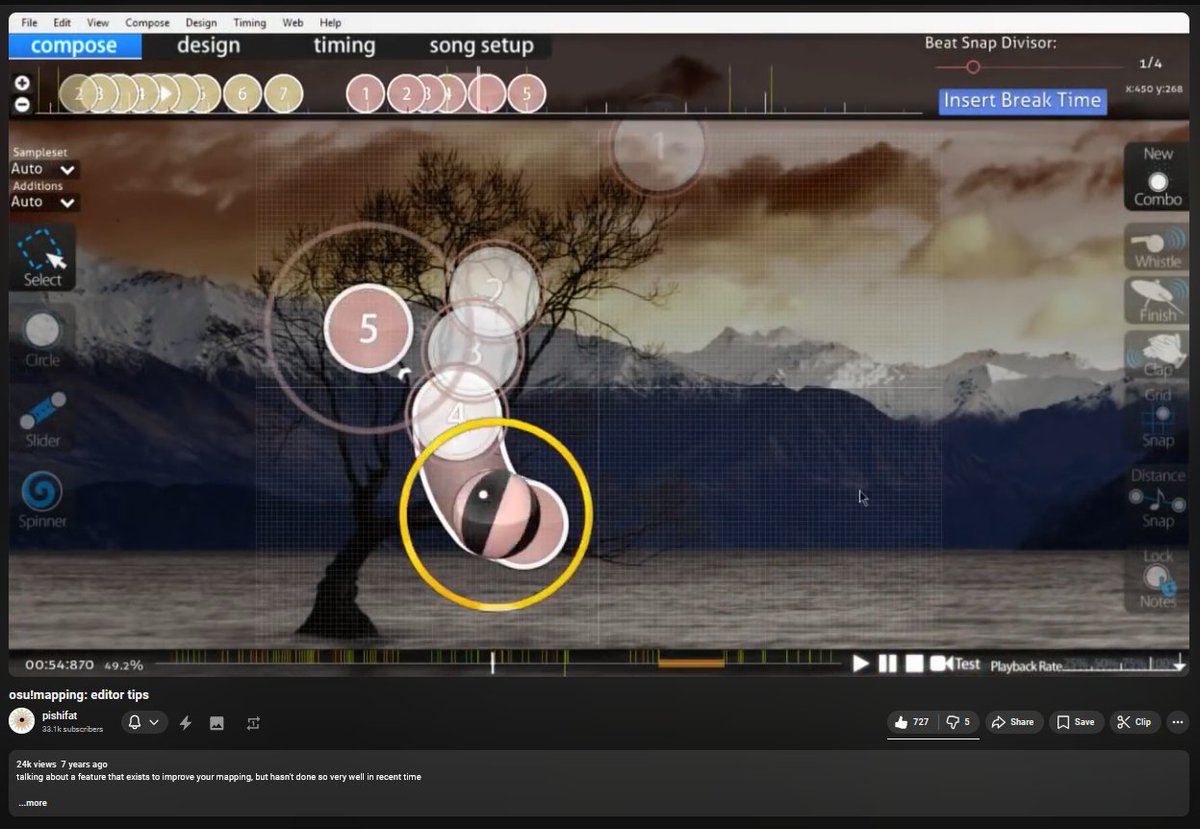This screenshot has height=829, width=1200.
Task: Select the Slider tool
Action: (42, 418)
